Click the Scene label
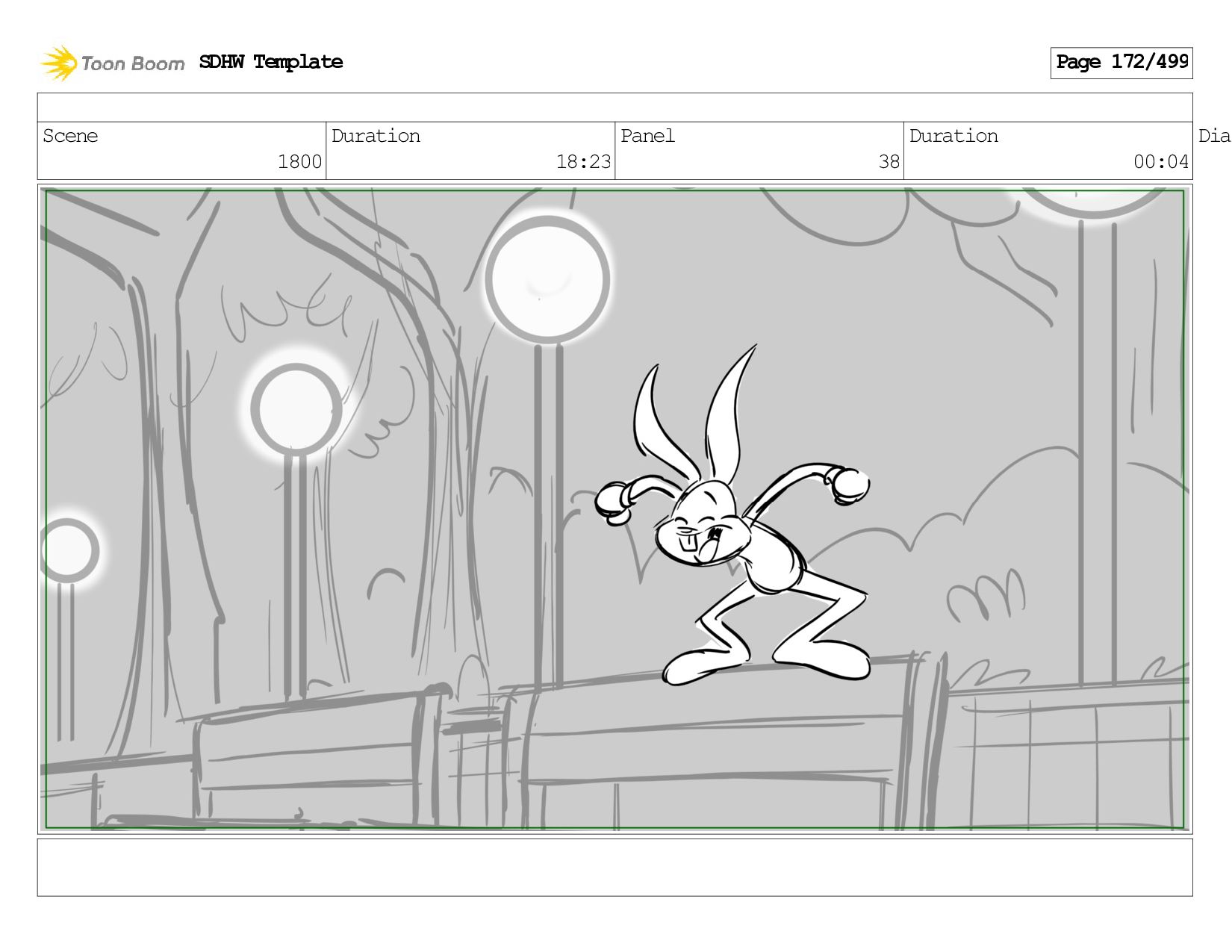The image size is (1232, 952). (x=70, y=136)
